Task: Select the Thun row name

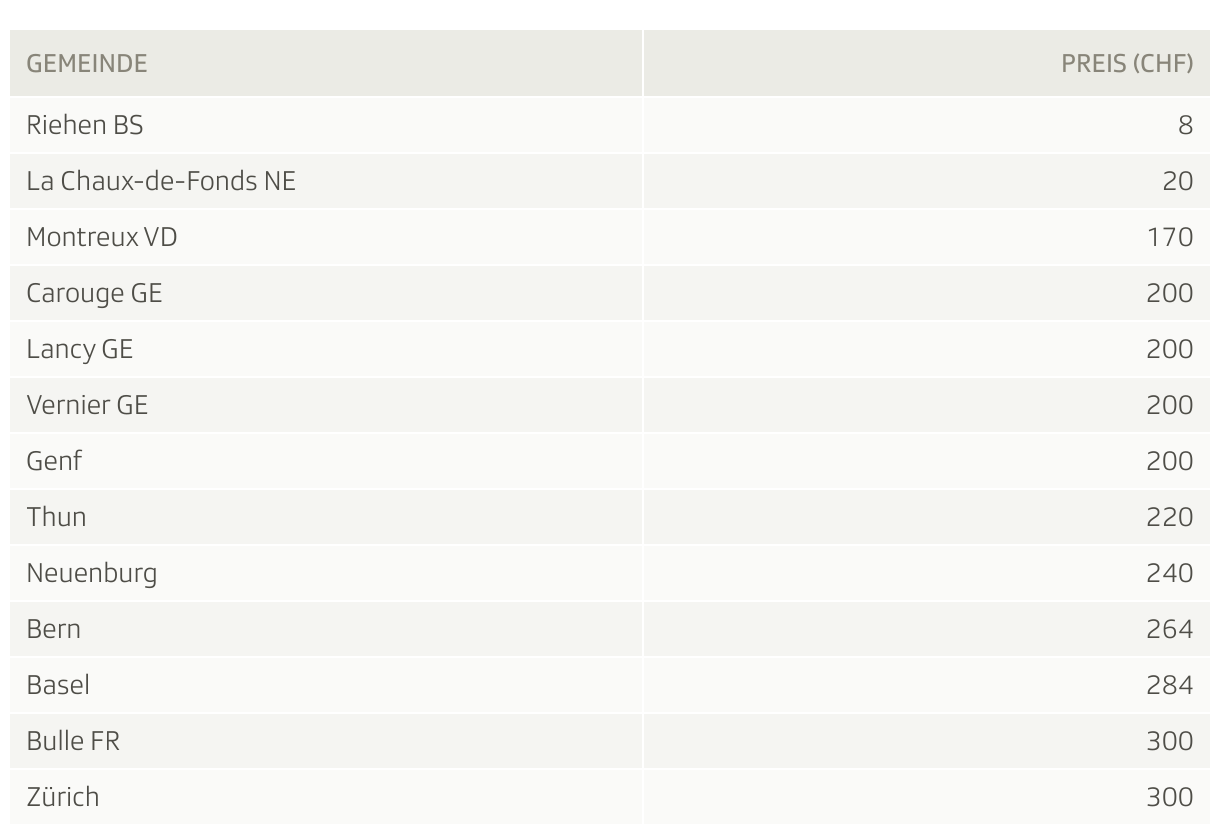Action: (56, 517)
